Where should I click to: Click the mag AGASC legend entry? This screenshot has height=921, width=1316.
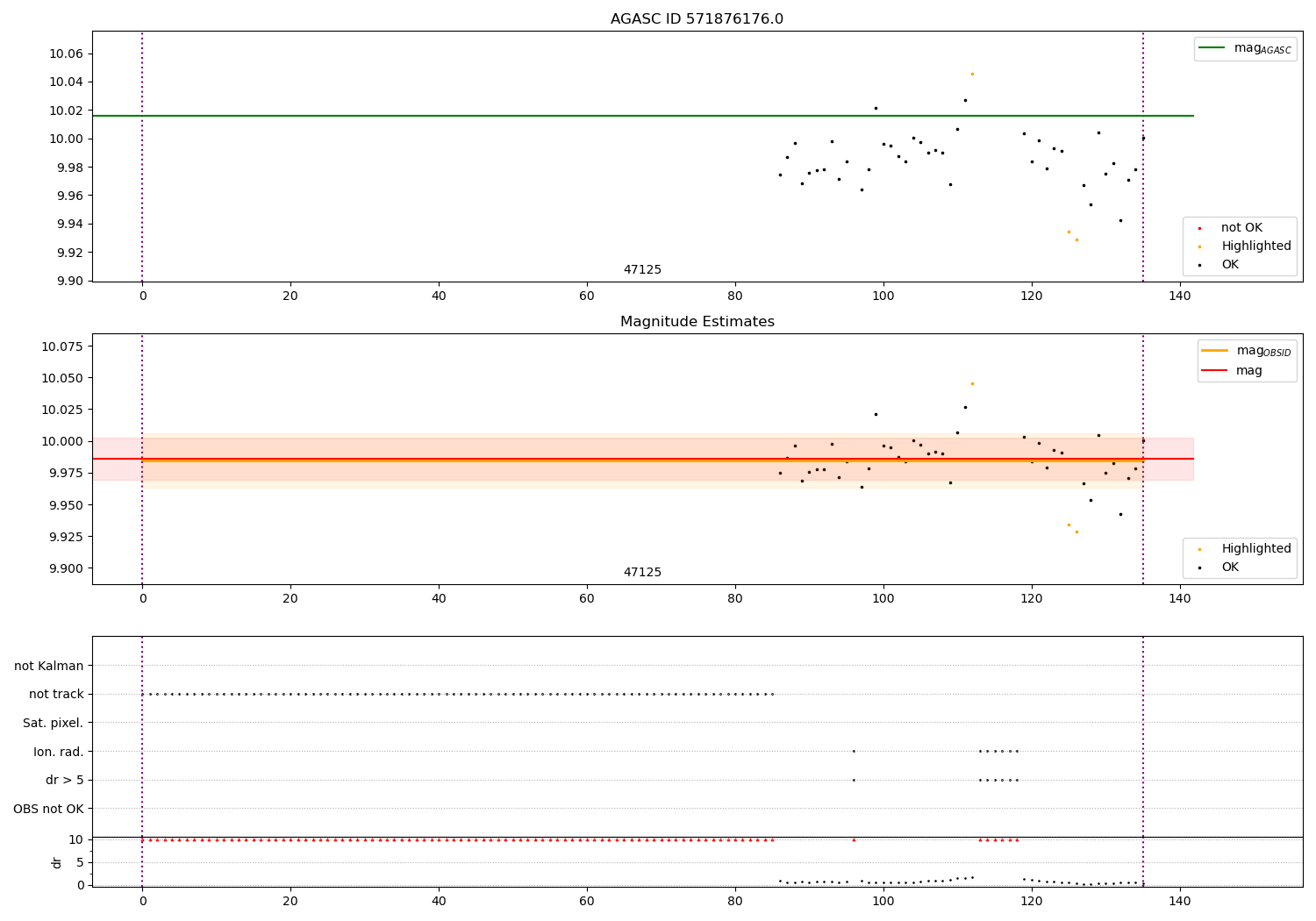click(x=1245, y=49)
